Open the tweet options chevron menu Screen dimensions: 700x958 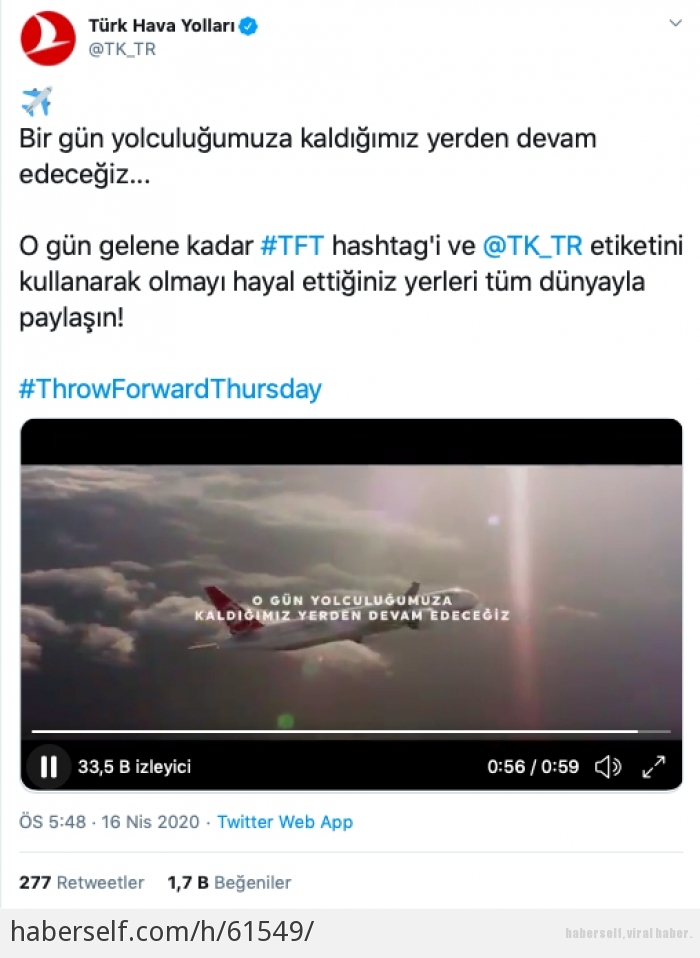tap(675, 23)
